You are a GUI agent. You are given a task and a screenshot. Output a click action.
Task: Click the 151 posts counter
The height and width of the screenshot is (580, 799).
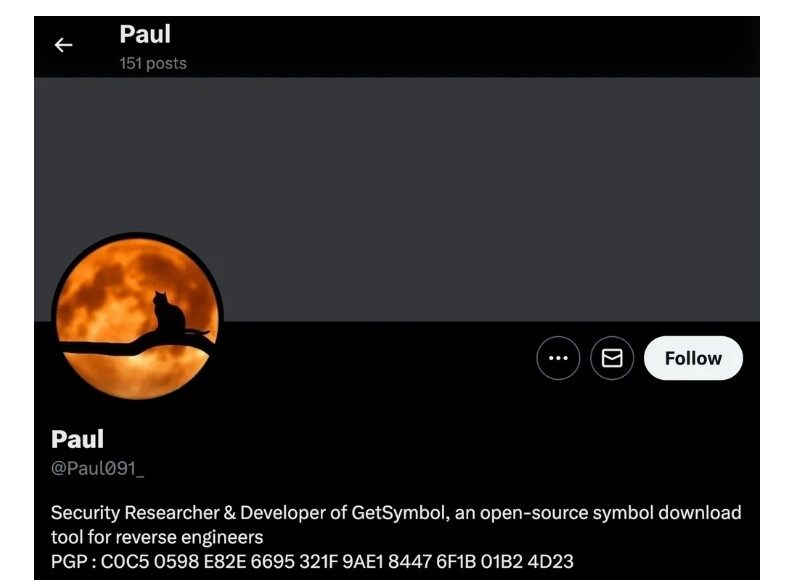pyautogui.click(x=153, y=63)
